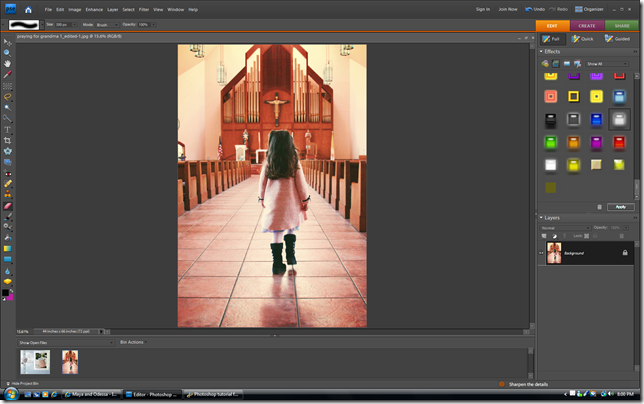Show Filters in the Effects panel
The width and height of the screenshot is (644, 404).
545,64
